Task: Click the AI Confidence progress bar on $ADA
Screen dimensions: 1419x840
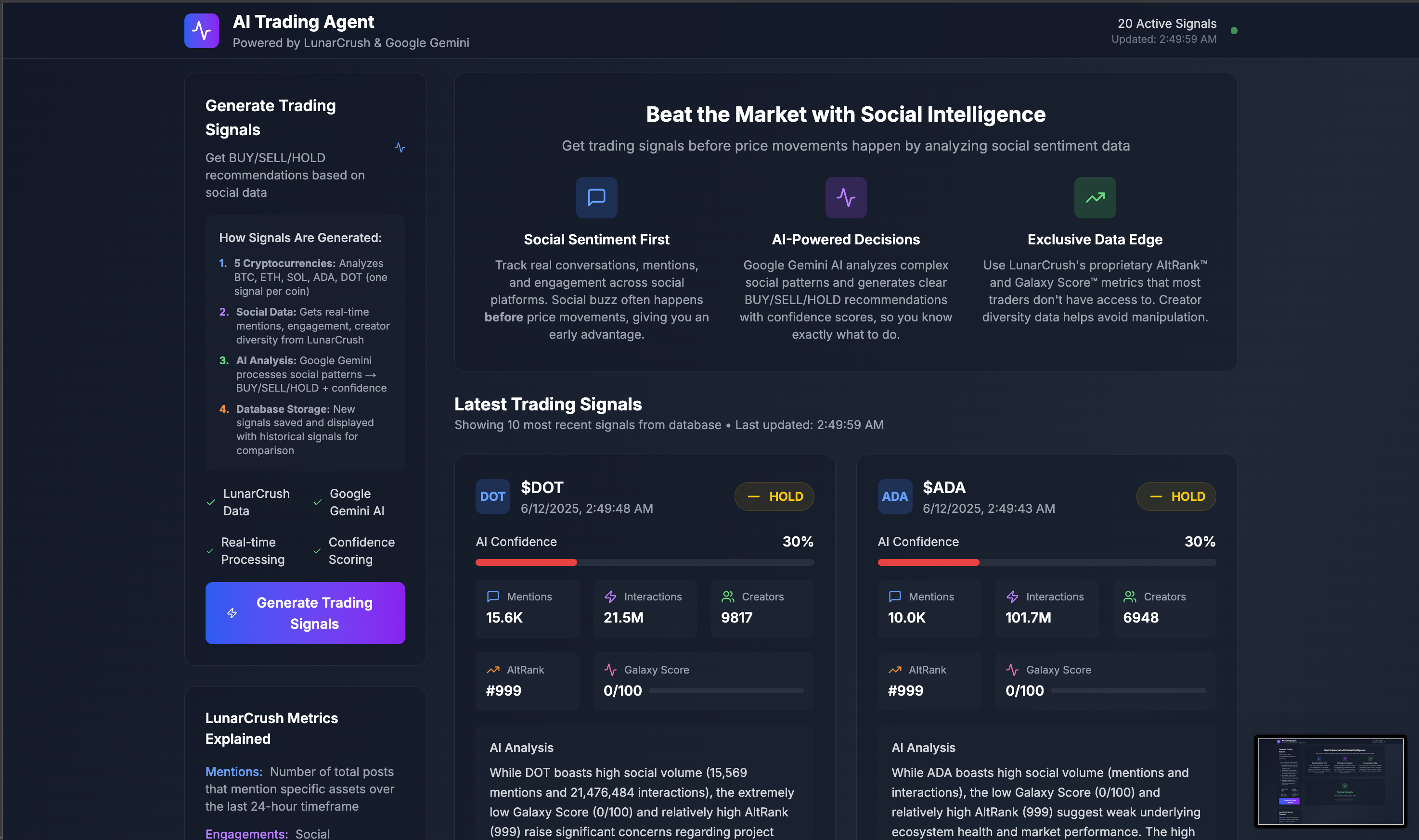Action: point(1046,562)
